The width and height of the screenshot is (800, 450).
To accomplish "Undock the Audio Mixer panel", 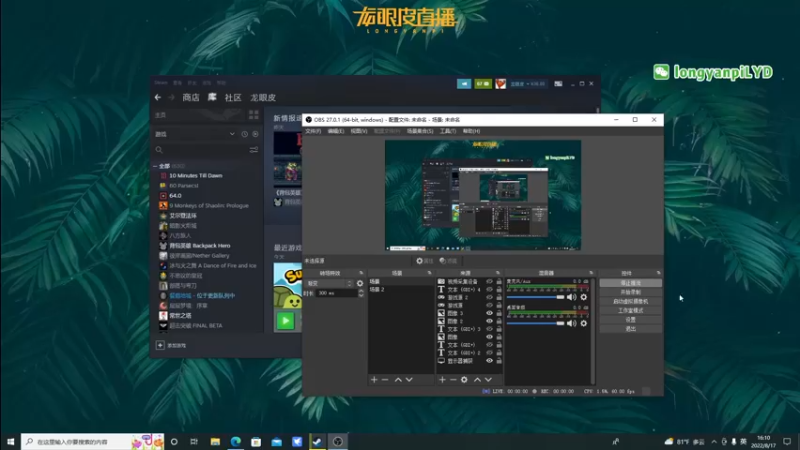I will [591, 273].
